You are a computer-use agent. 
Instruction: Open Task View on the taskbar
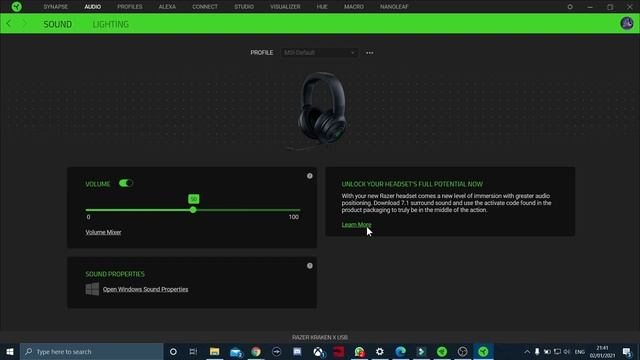(x=193, y=351)
